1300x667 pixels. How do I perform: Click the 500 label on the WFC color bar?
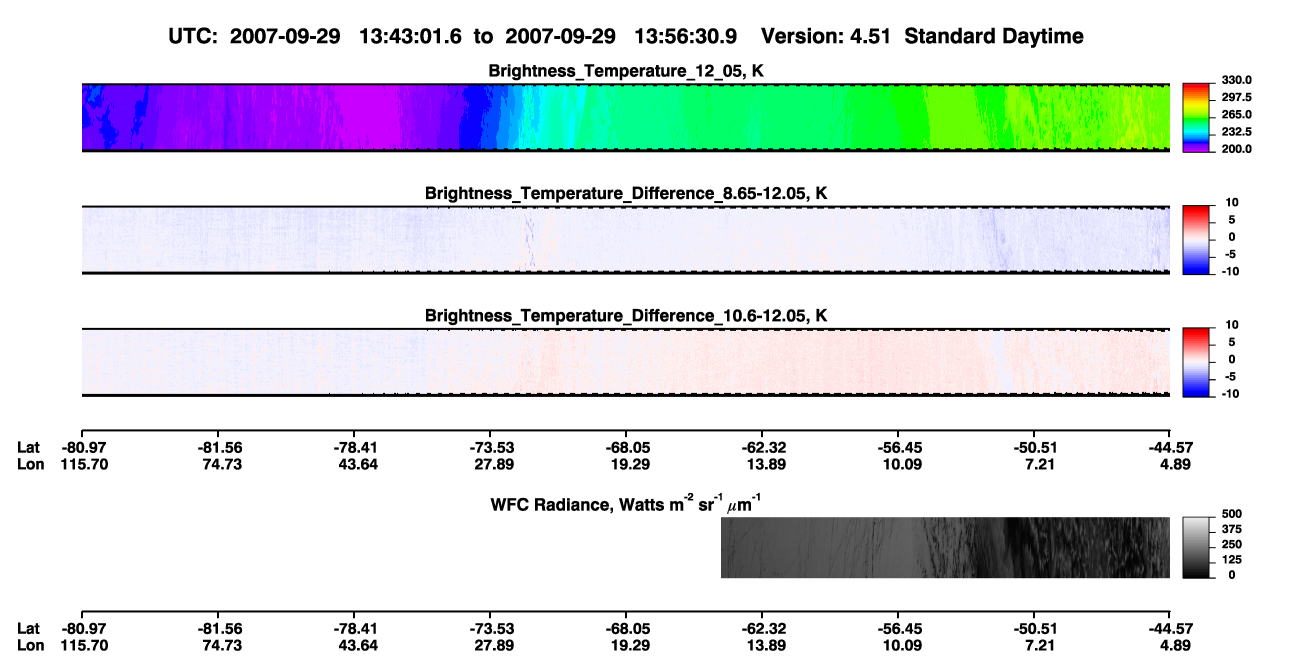pos(1231,514)
